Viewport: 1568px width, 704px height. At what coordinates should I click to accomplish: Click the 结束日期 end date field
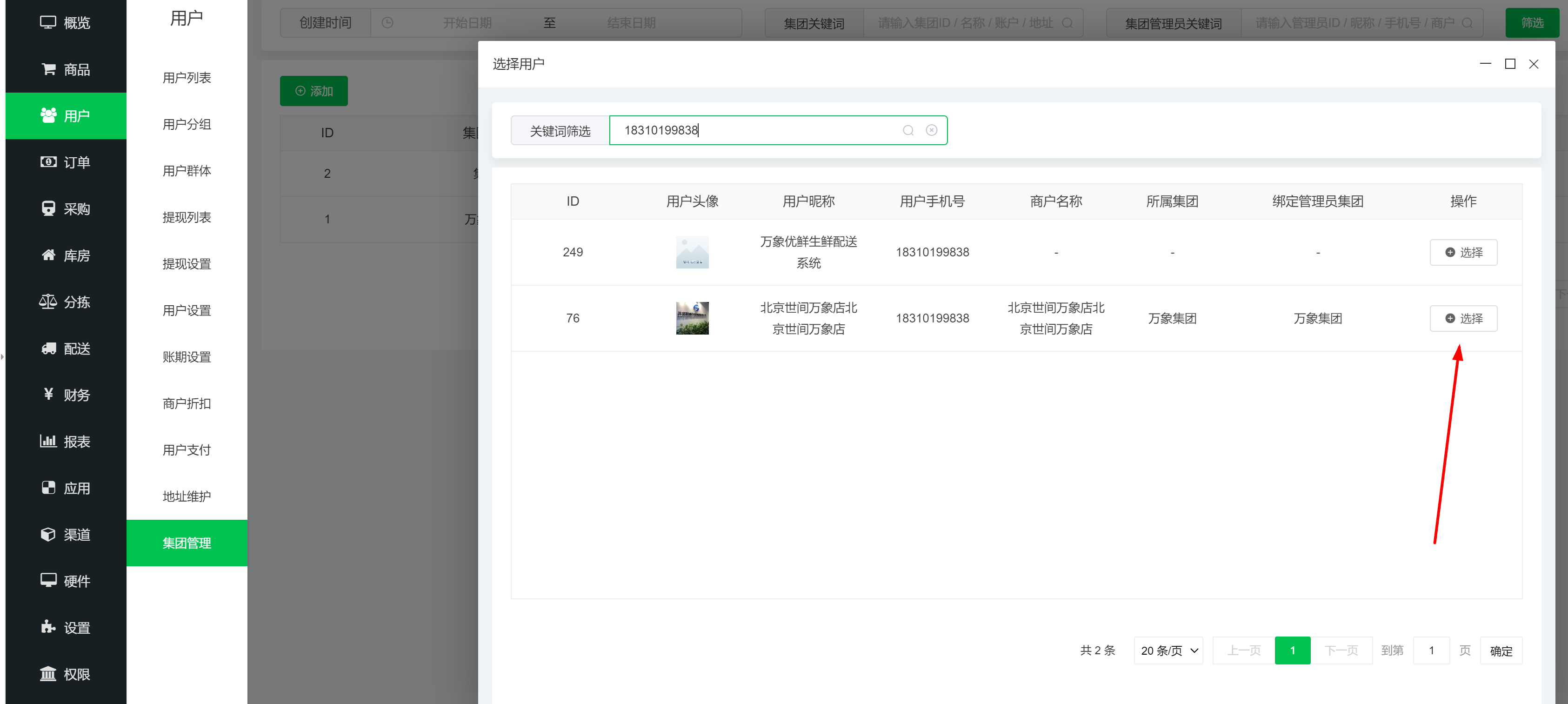(x=631, y=23)
